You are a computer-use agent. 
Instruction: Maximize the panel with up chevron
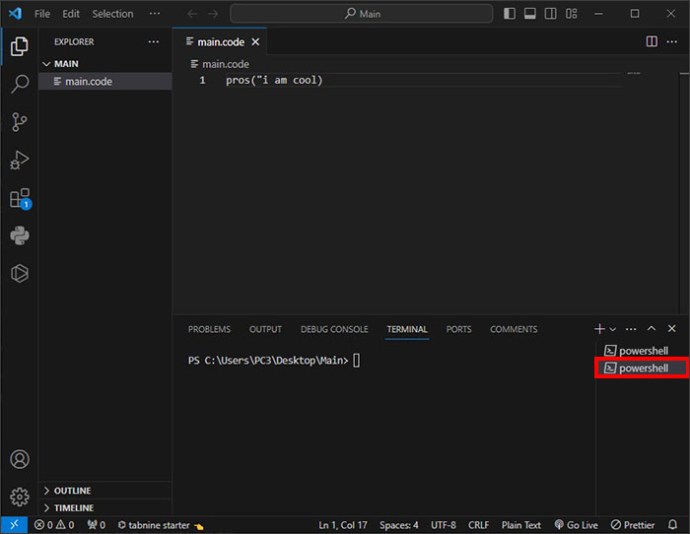[651, 328]
